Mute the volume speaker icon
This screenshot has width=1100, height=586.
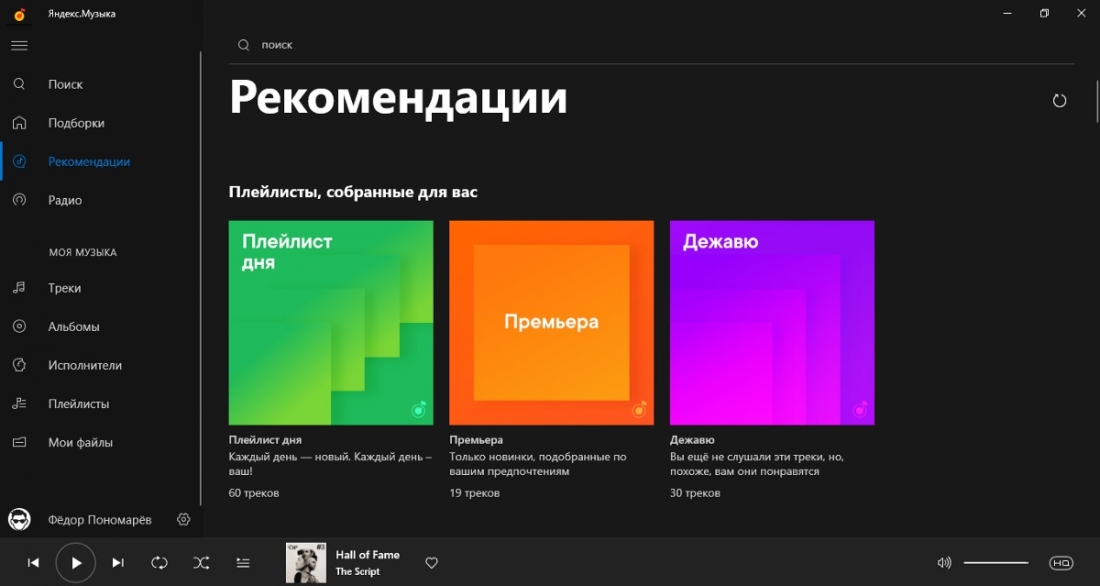point(944,563)
